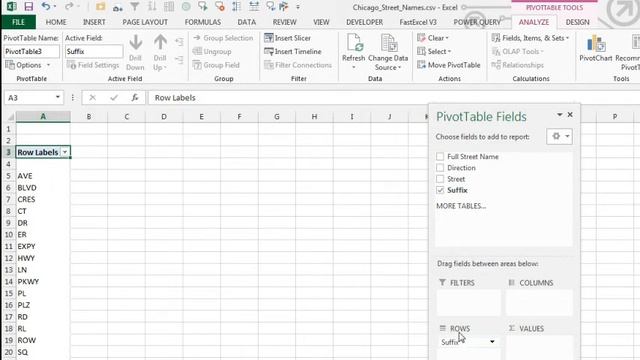Open the Name Box dropdown arrow
640x360 pixels.
(x=58, y=97)
